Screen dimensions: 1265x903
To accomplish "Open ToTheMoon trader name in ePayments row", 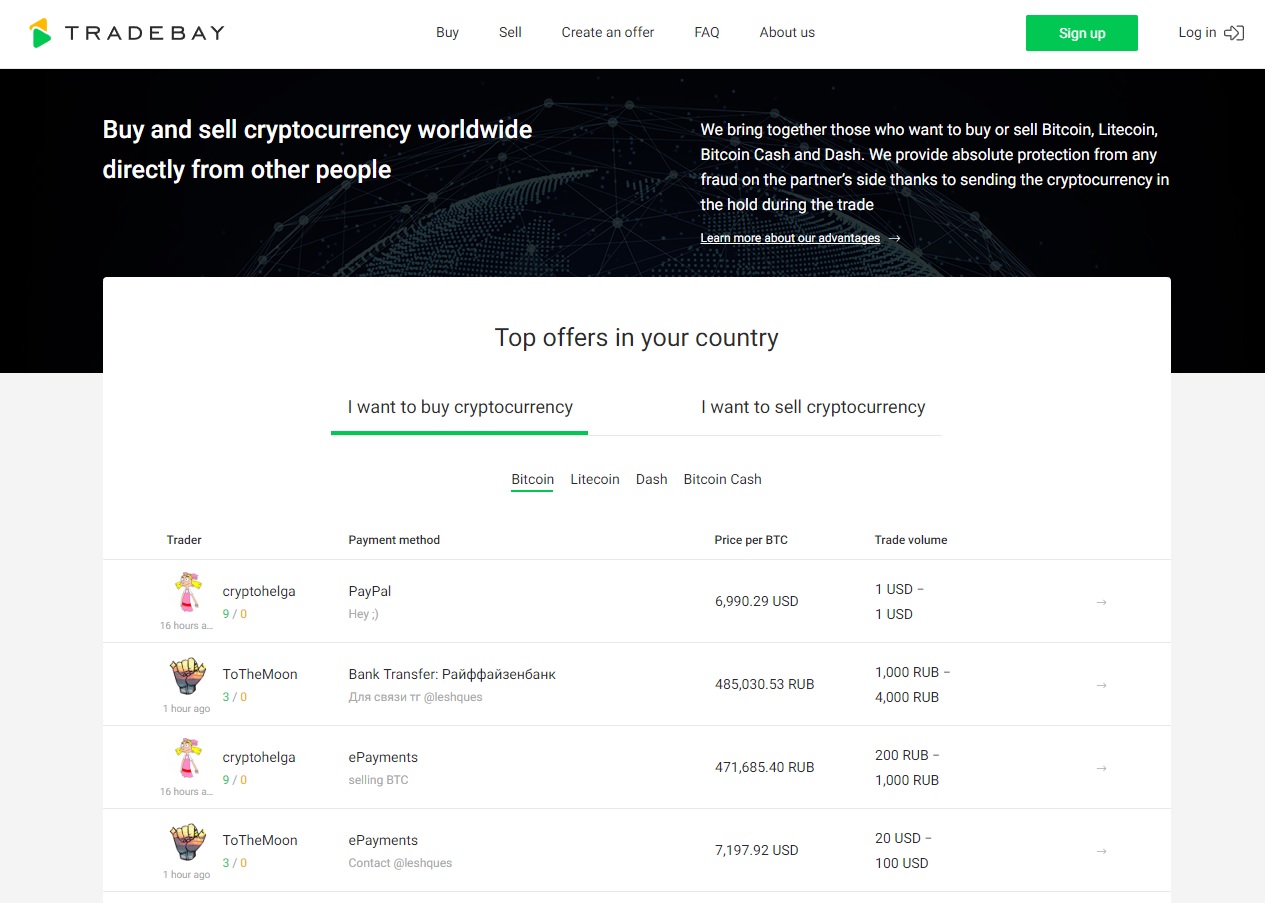I will click(260, 840).
